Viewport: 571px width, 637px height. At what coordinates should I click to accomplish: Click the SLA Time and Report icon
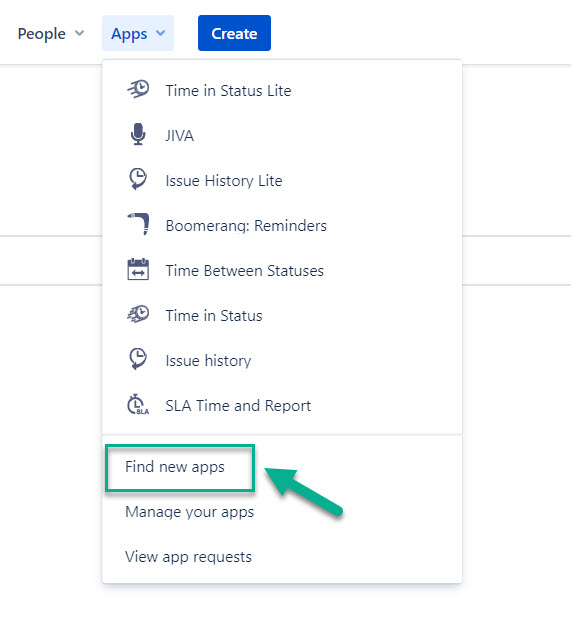[x=138, y=404]
